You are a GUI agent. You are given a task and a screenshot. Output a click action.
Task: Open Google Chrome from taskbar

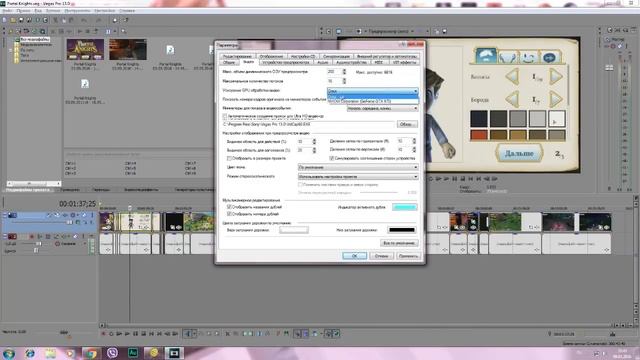(91, 353)
